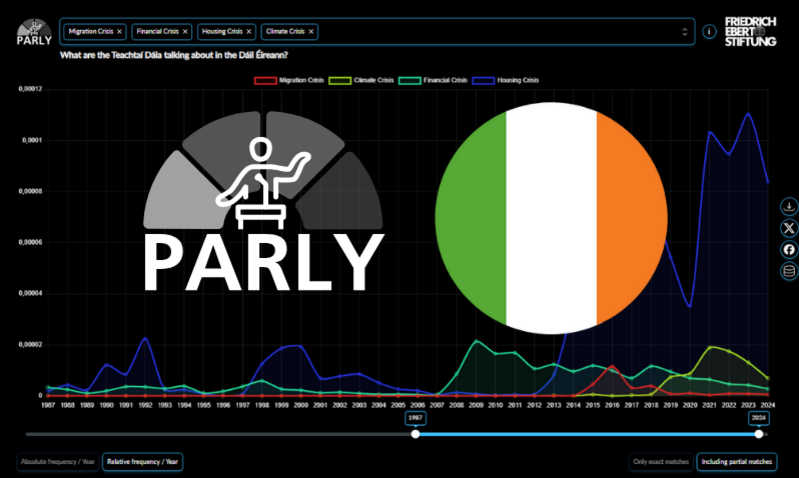Image resolution: width=799 pixels, height=478 pixels.
Task: Remove the Migration Crisis tag
Action: 119,32
